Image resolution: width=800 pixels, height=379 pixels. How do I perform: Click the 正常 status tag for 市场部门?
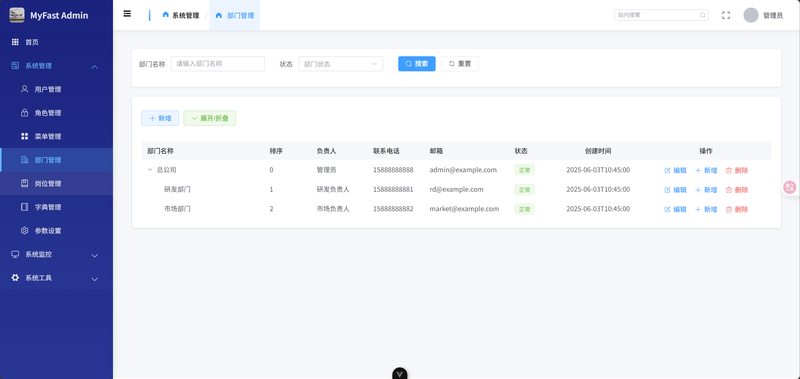524,209
